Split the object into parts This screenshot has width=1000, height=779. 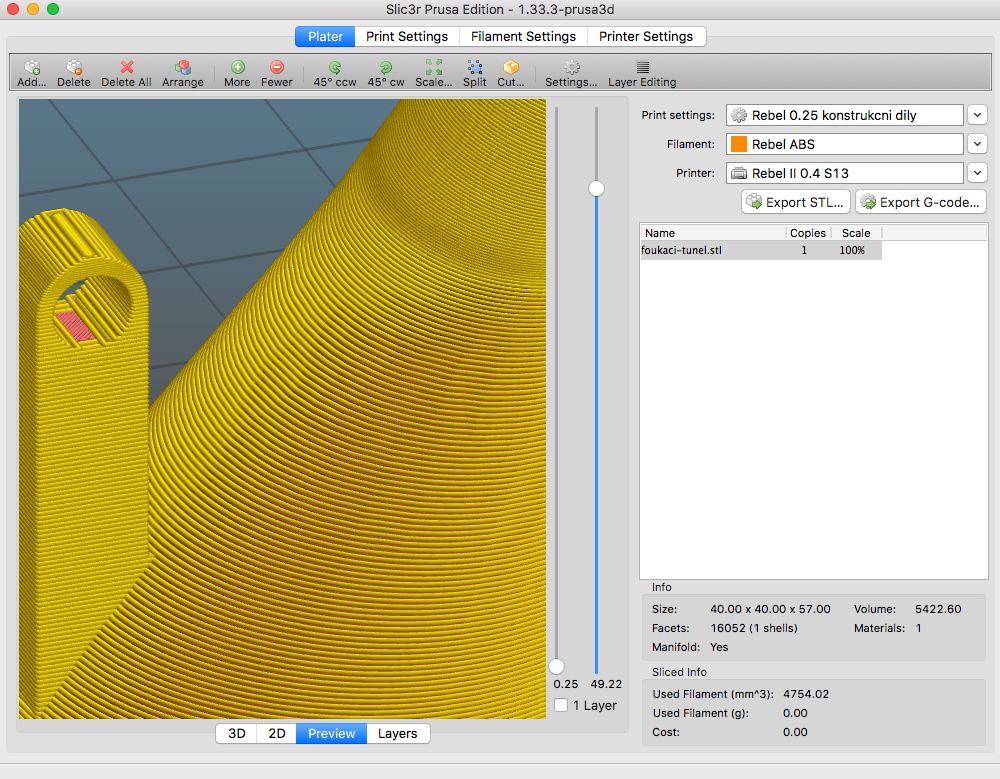click(475, 68)
